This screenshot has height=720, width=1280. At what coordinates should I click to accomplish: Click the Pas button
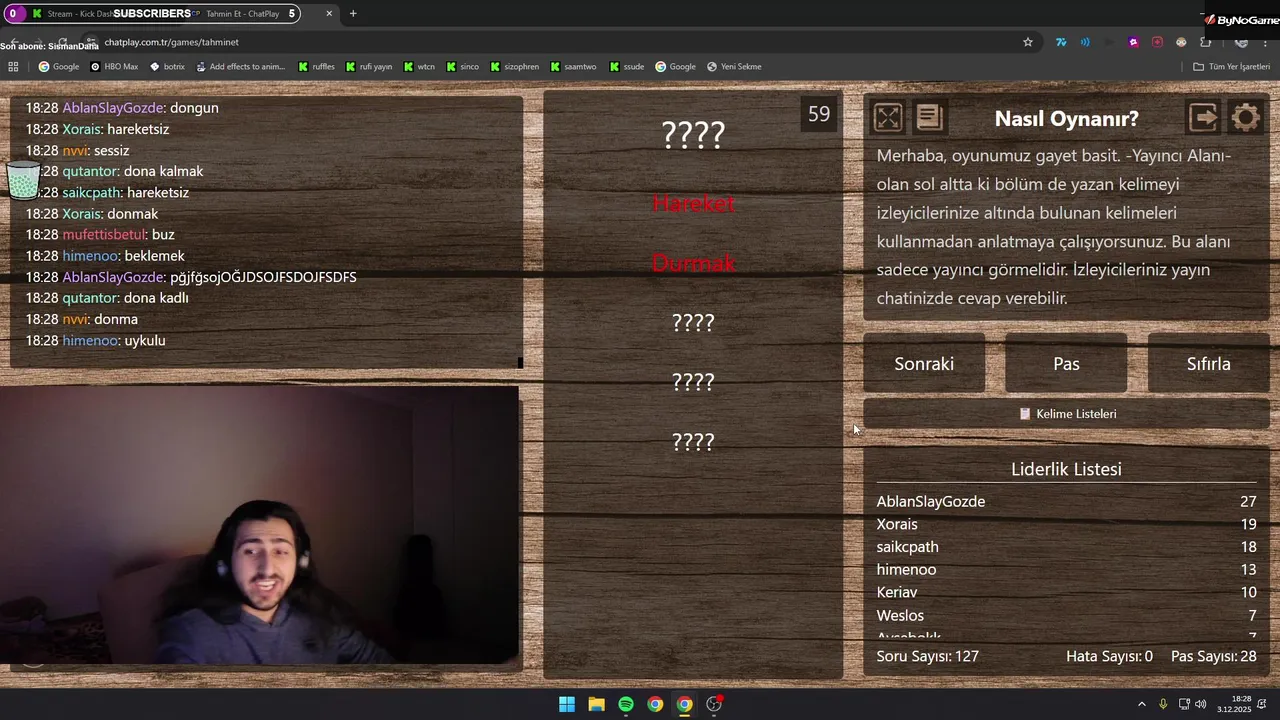coord(1066,364)
